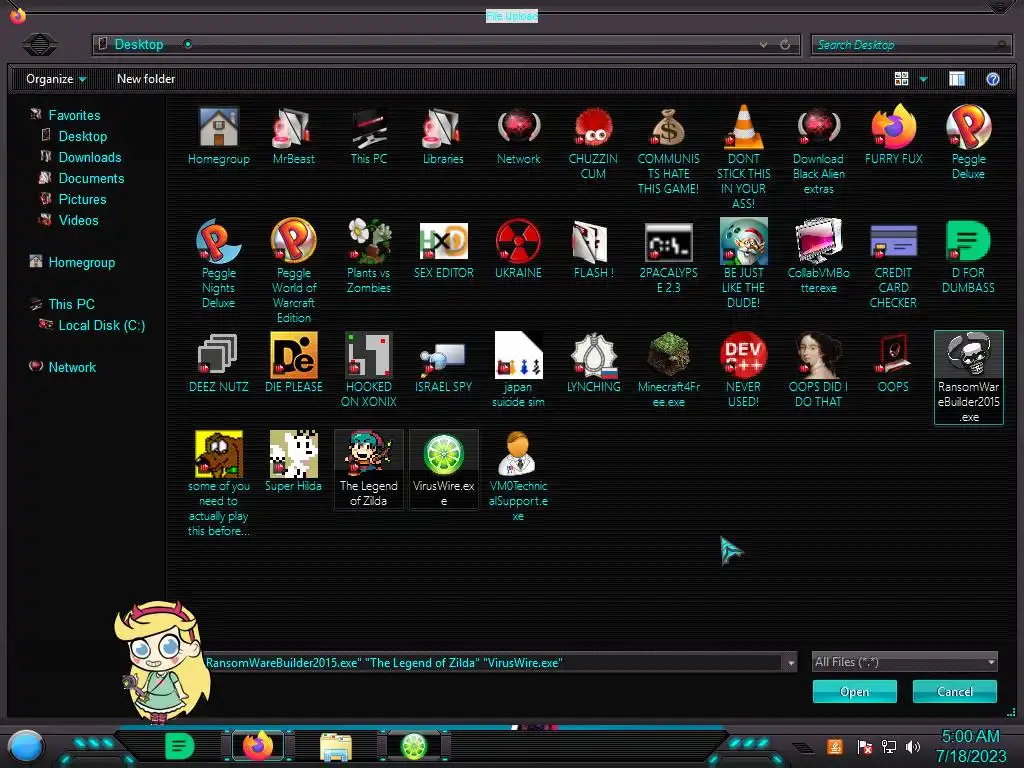1024x768 pixels.
Task: Click the volume speaker tray icon
Action: (912, 746)
